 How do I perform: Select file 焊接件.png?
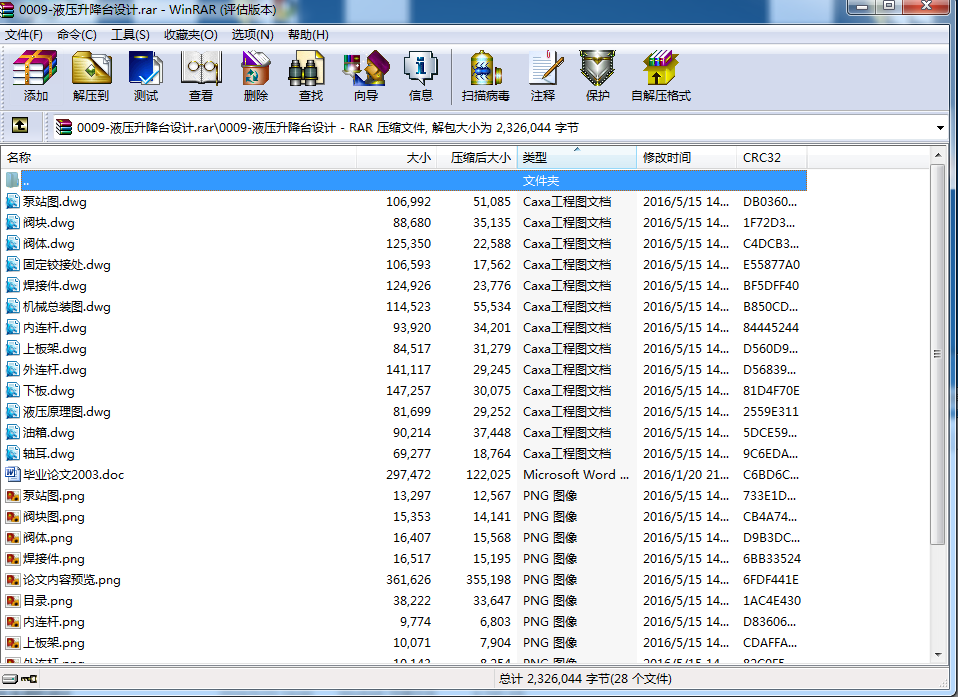tap(54, 558)
